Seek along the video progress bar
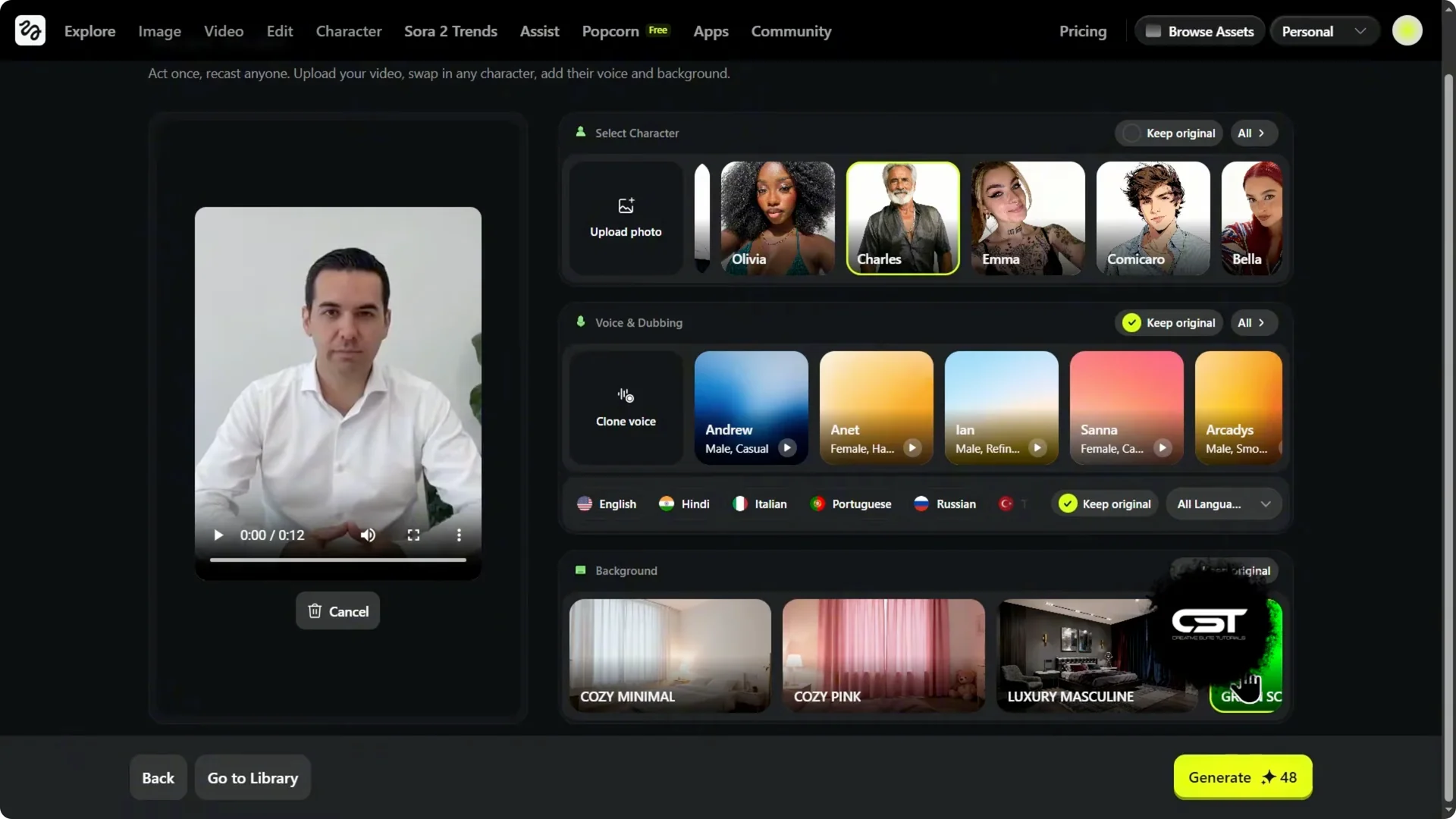1456x819 pixels. click(x=337, y=560)
